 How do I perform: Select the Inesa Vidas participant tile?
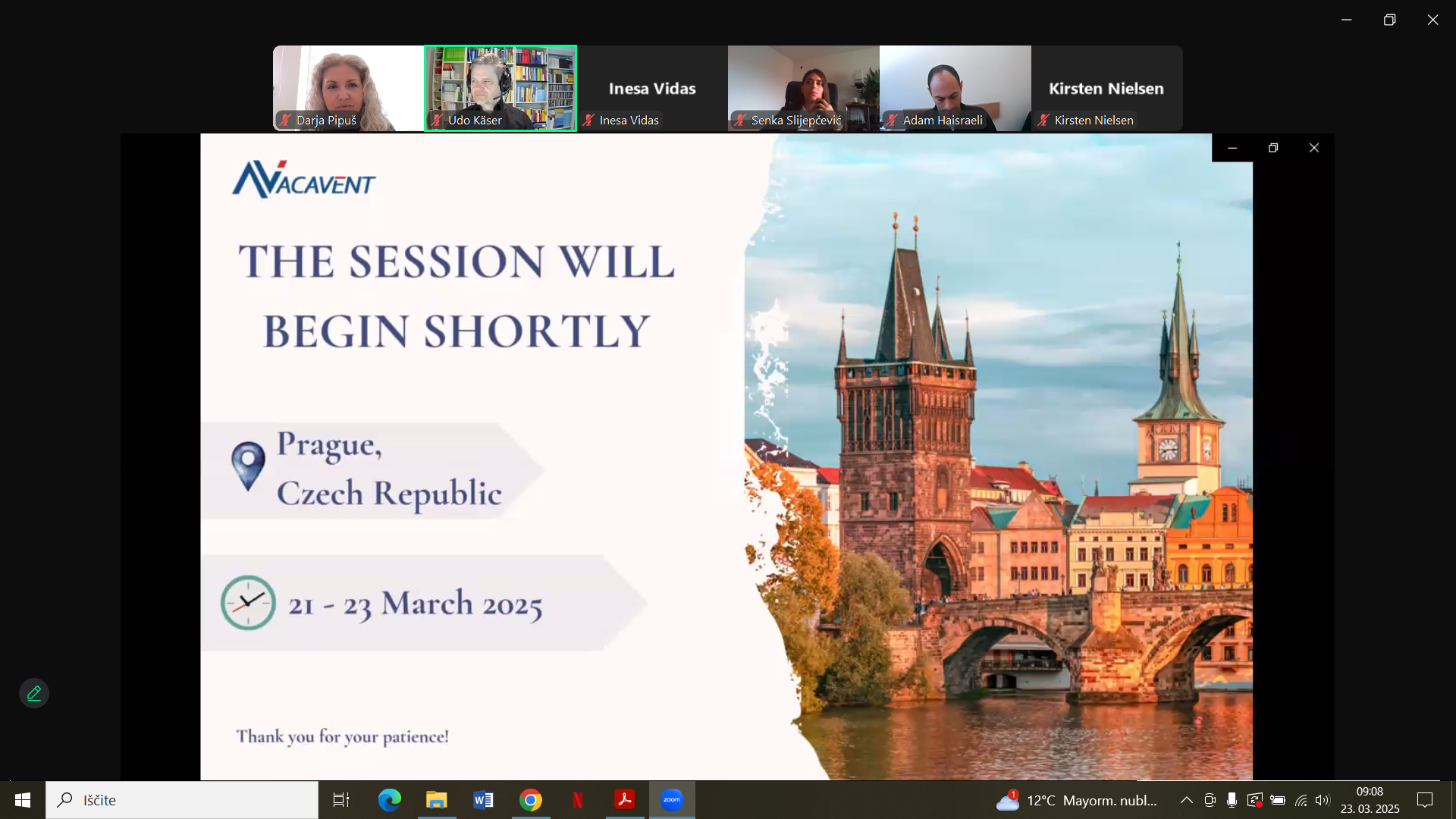pos(652,88)
